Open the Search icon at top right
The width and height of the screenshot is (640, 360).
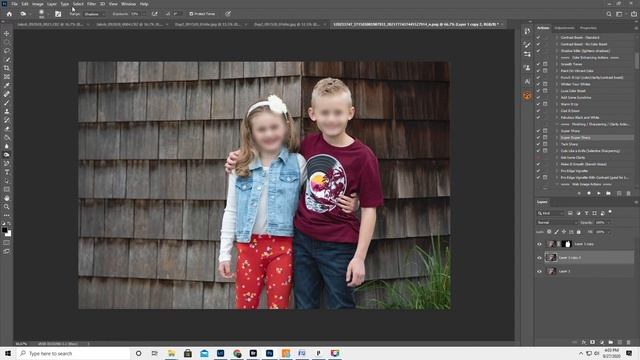click(x=609, y=14)
